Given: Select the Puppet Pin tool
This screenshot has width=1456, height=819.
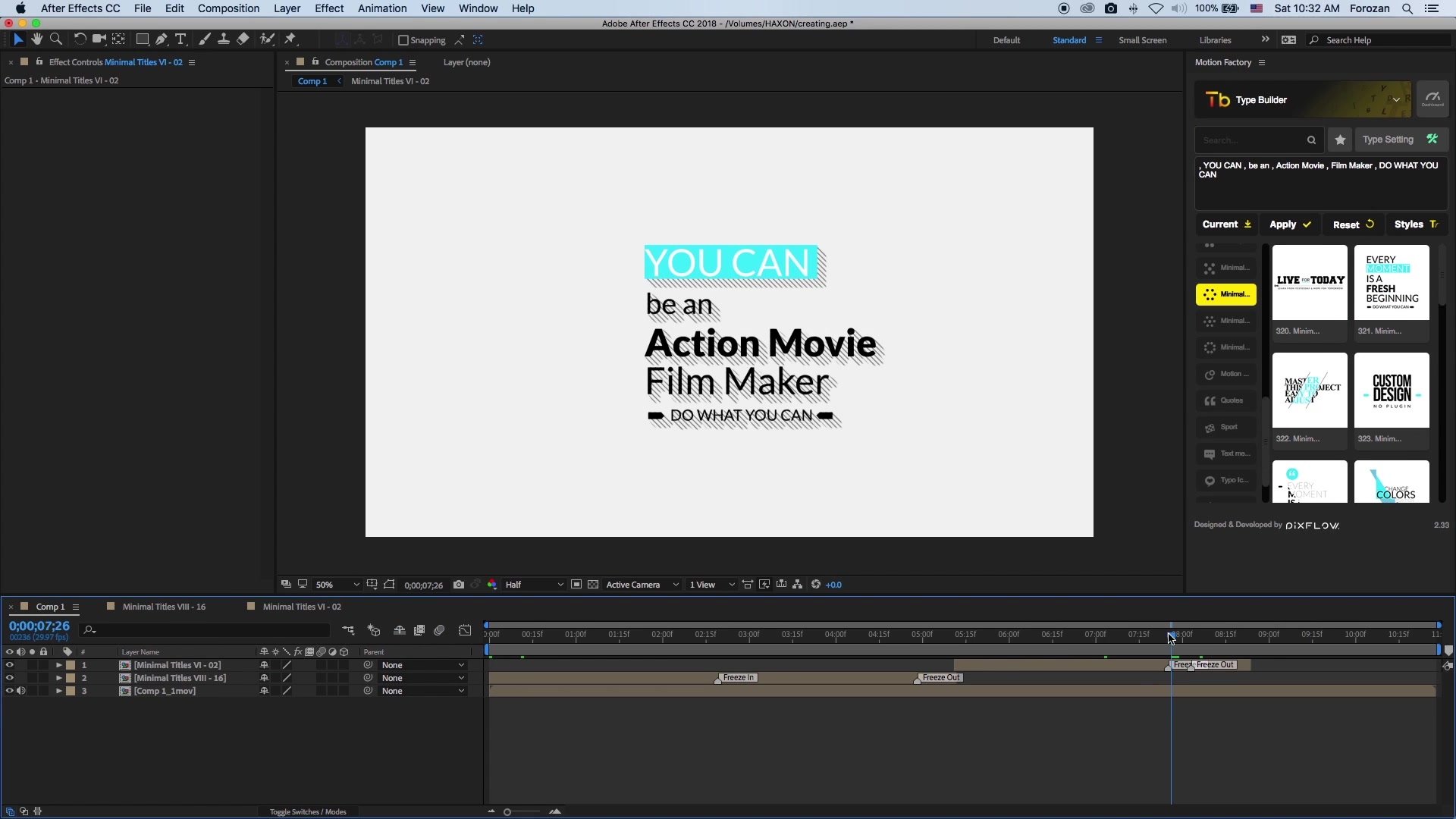Looking at the screenshot, I should pyautogui.click(x=291, y=39).
